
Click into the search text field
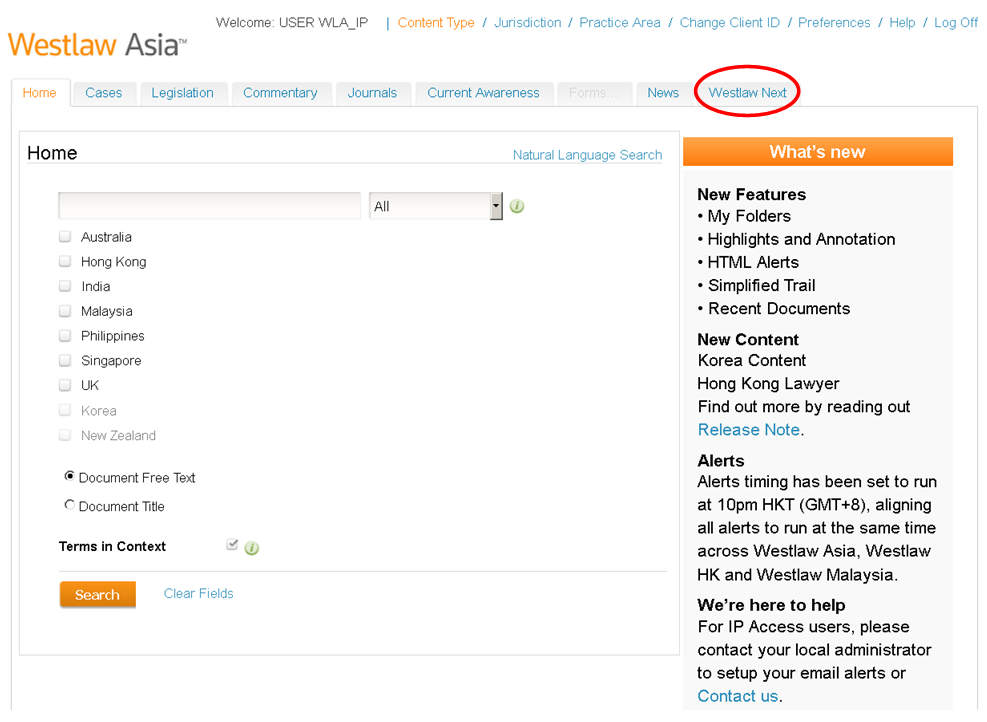(209, 206)
